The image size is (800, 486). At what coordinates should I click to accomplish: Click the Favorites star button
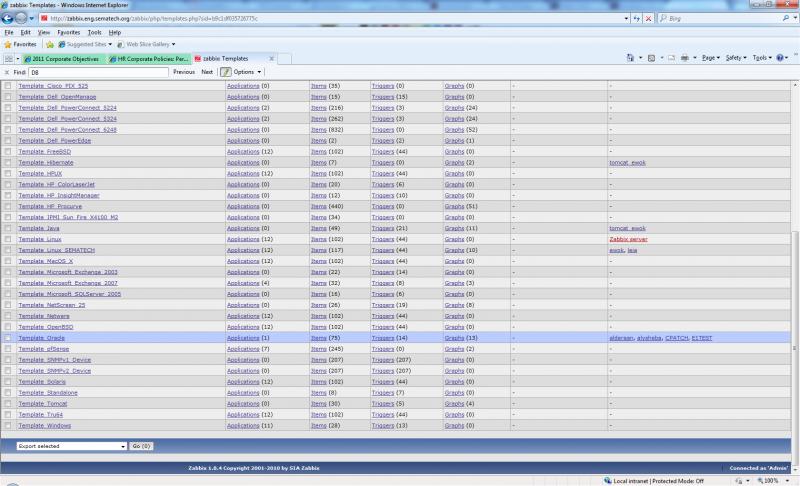[20, 44]
